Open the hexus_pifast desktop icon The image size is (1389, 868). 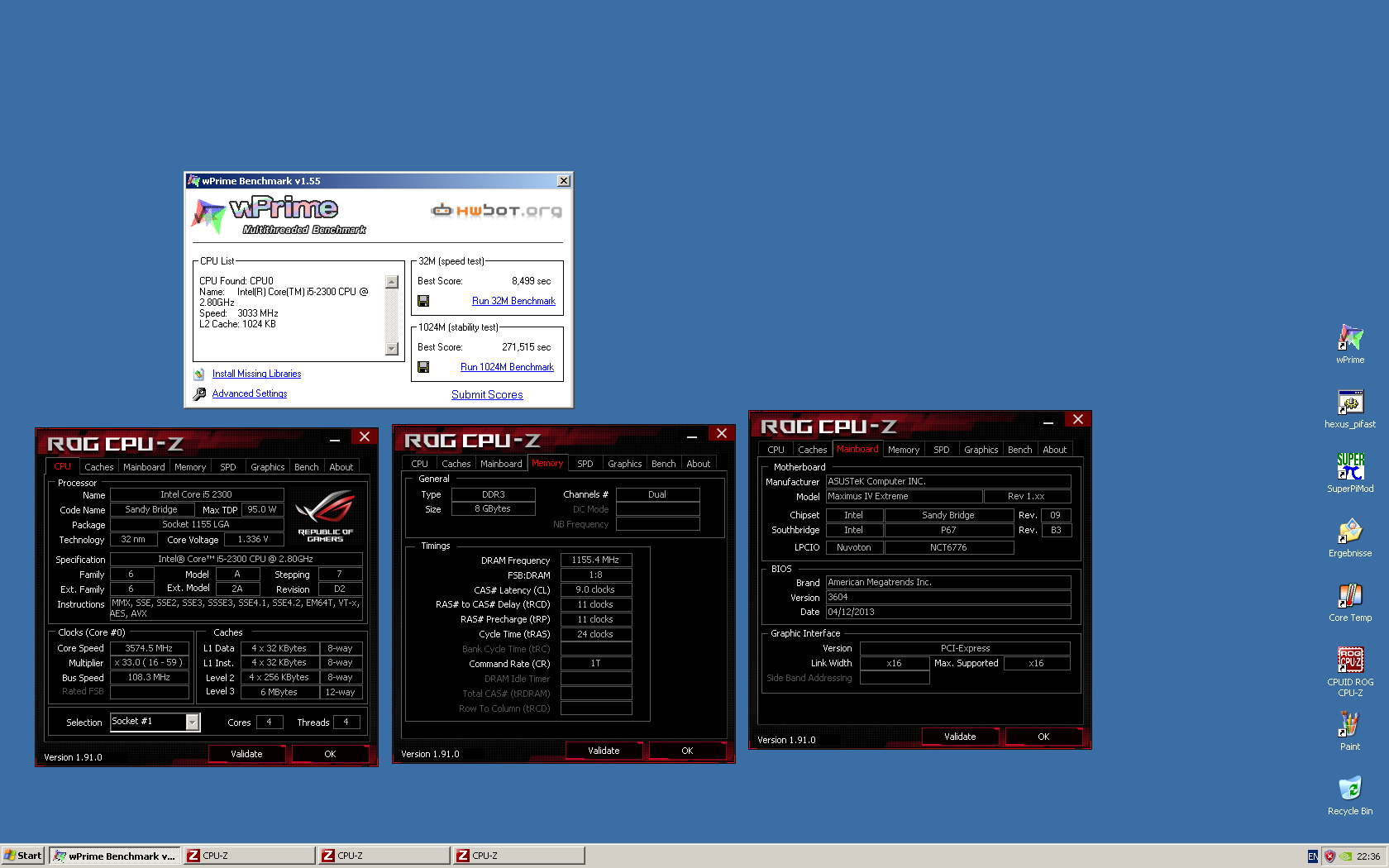point(1350,409)
